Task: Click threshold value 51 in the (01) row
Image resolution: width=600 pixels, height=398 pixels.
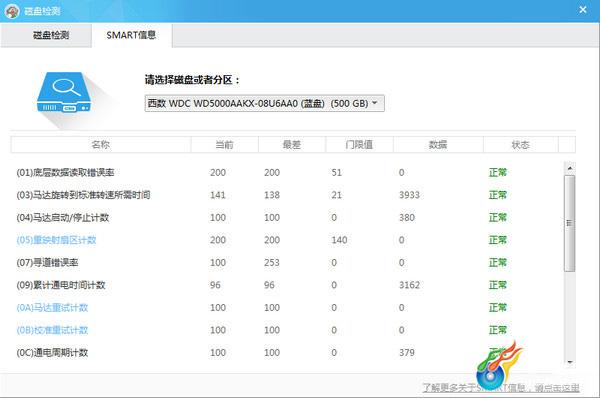Action: (x=337, y=173)
